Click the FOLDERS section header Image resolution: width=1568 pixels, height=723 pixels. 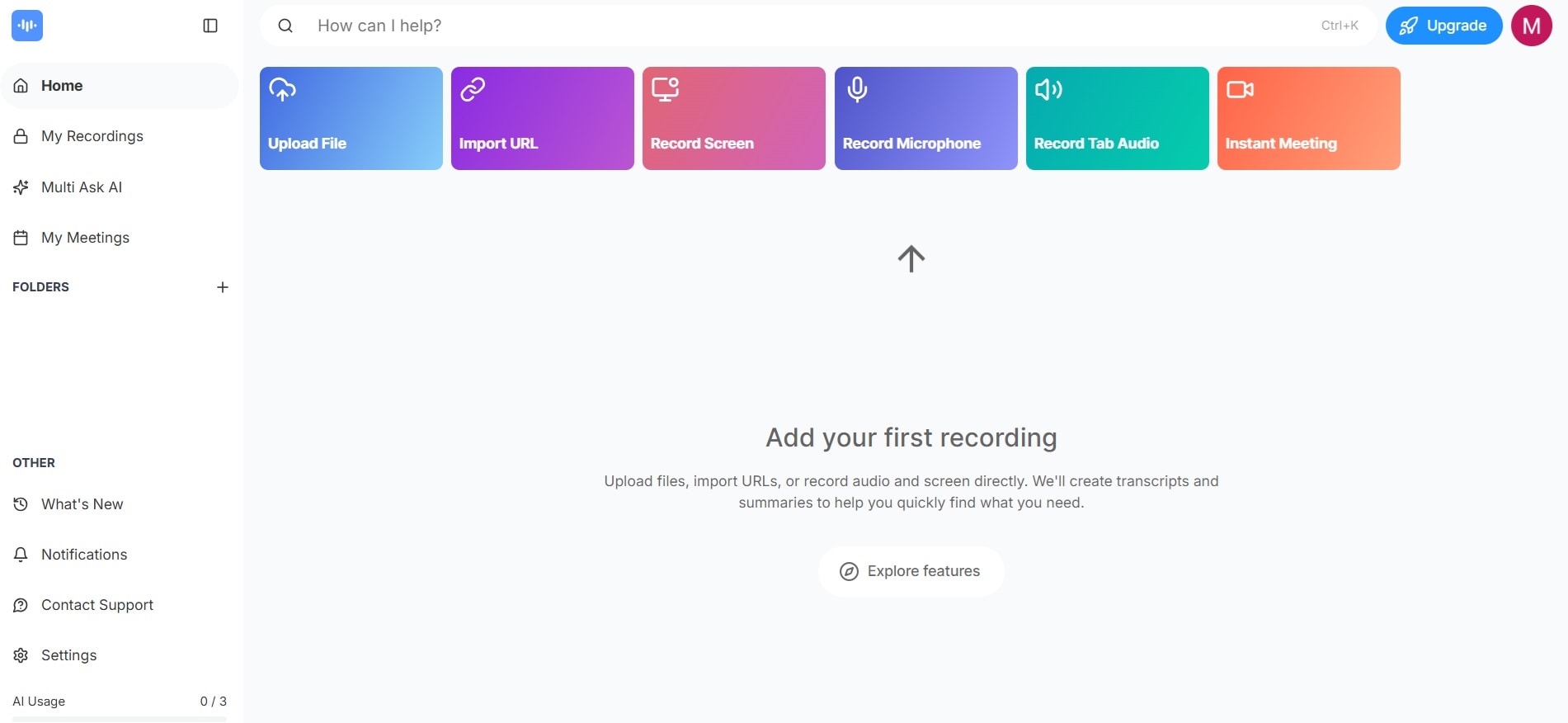pos(40,287)
